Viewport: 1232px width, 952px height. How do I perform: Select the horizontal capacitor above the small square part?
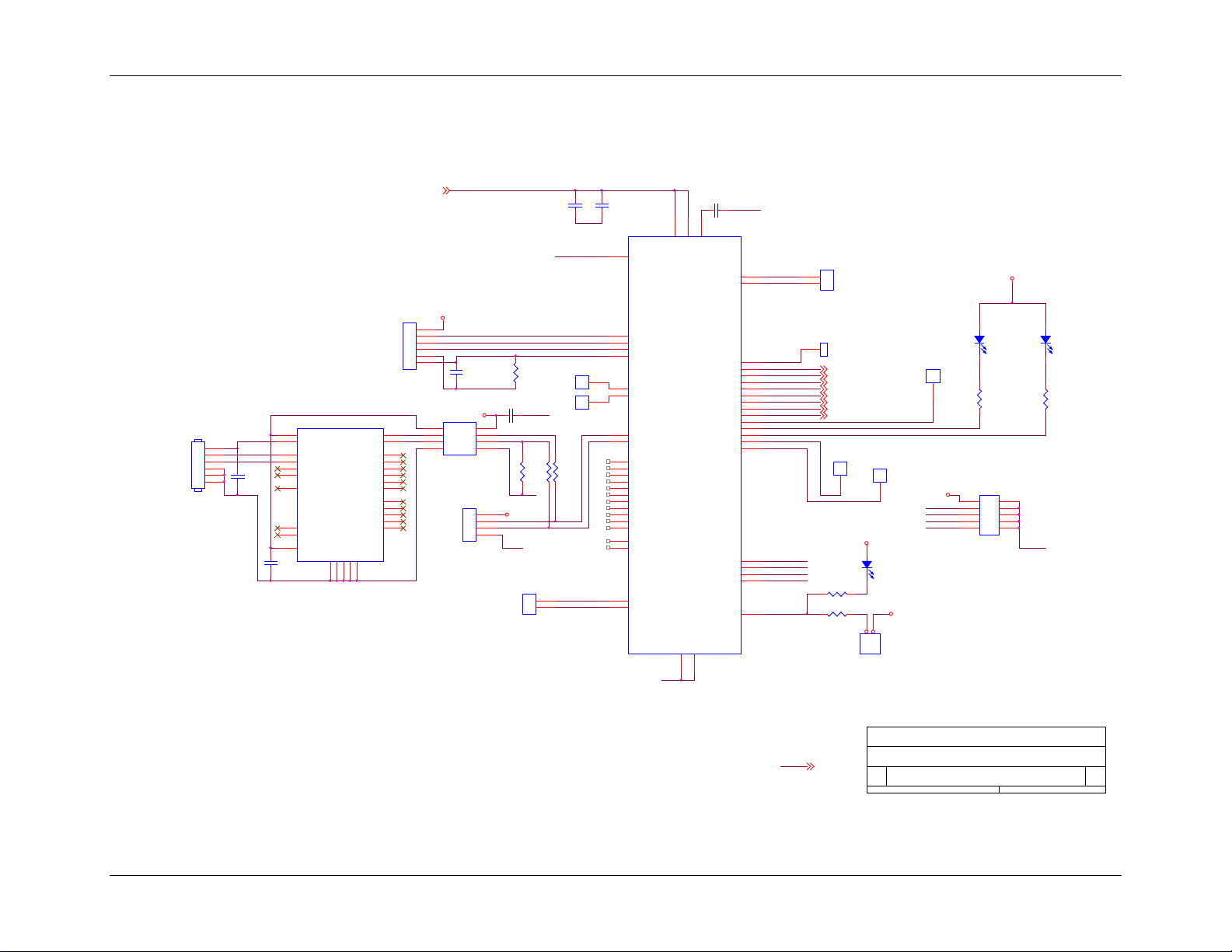click(511, 416)
